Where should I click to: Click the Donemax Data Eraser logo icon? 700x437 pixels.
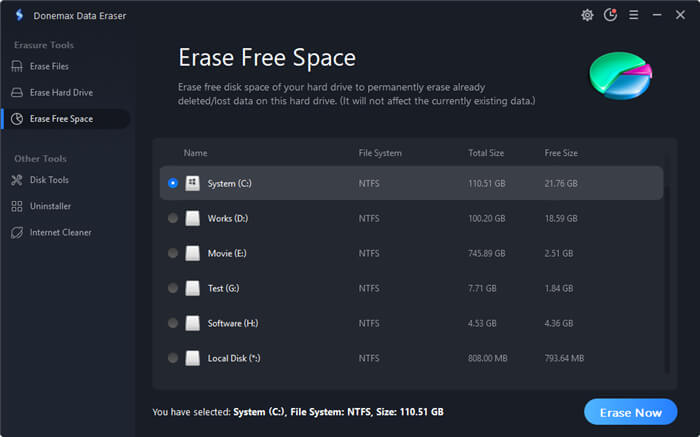tap(17, 15)
